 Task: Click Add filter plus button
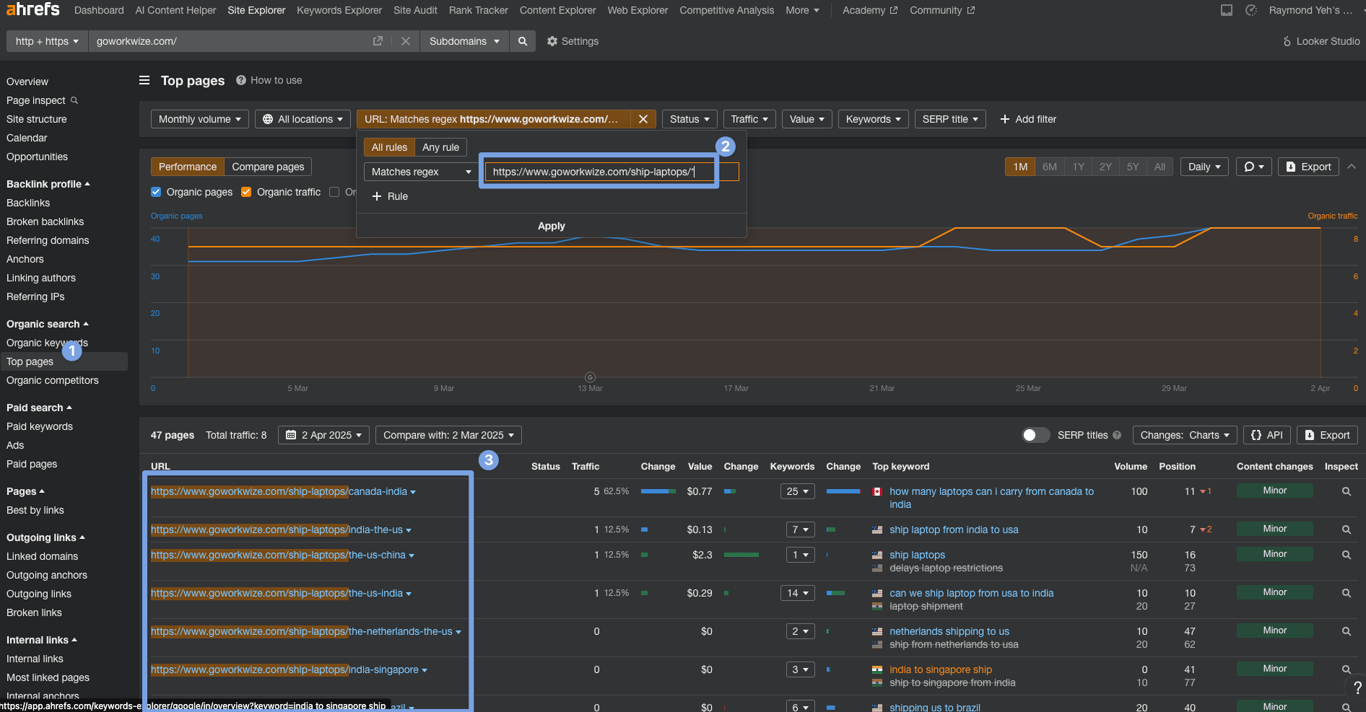[1028, 119]
